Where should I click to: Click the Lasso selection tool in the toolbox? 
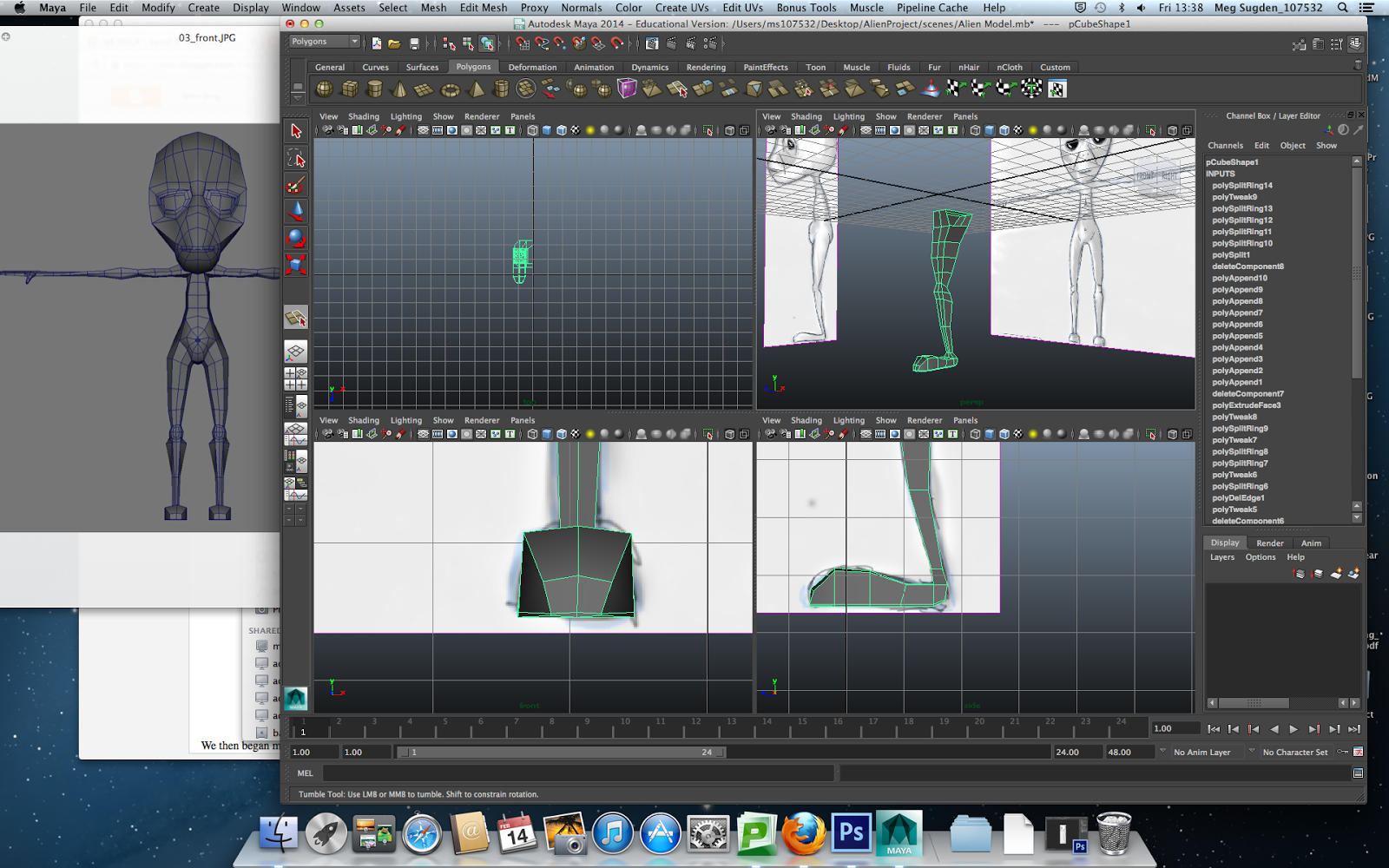(296, 160)
